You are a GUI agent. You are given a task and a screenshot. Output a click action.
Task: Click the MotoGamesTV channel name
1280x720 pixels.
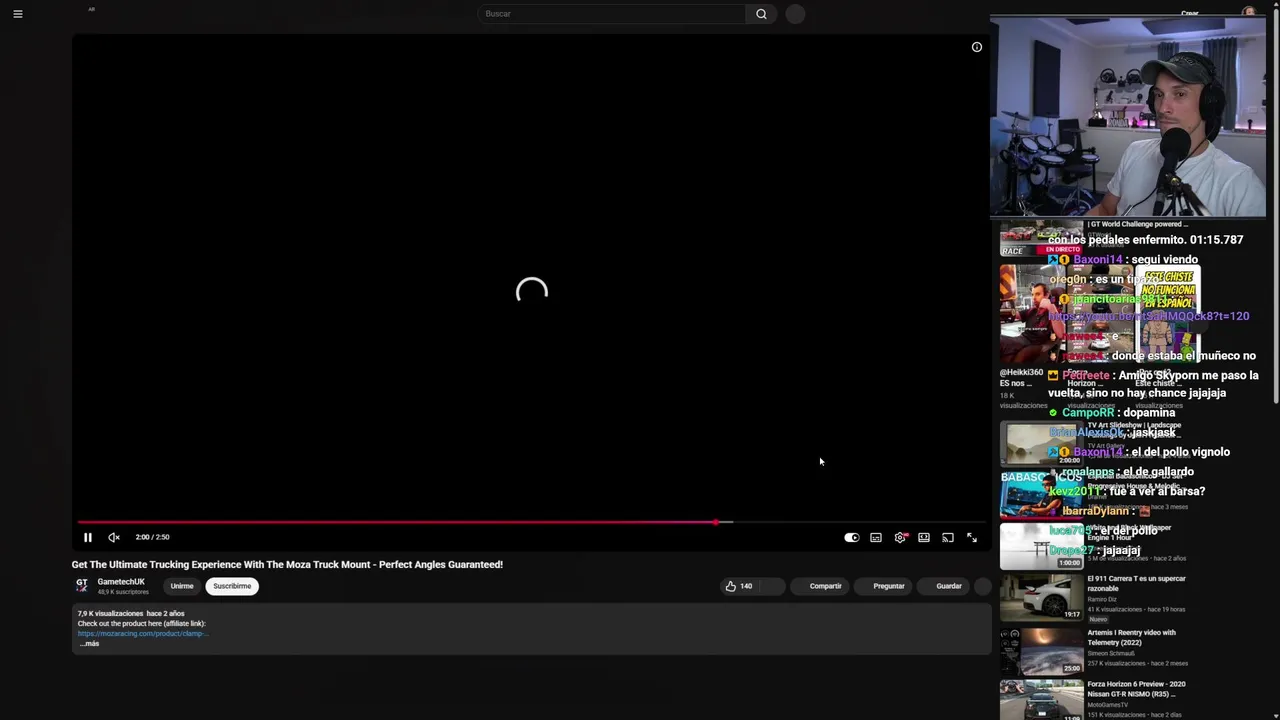pos(1109,705)
